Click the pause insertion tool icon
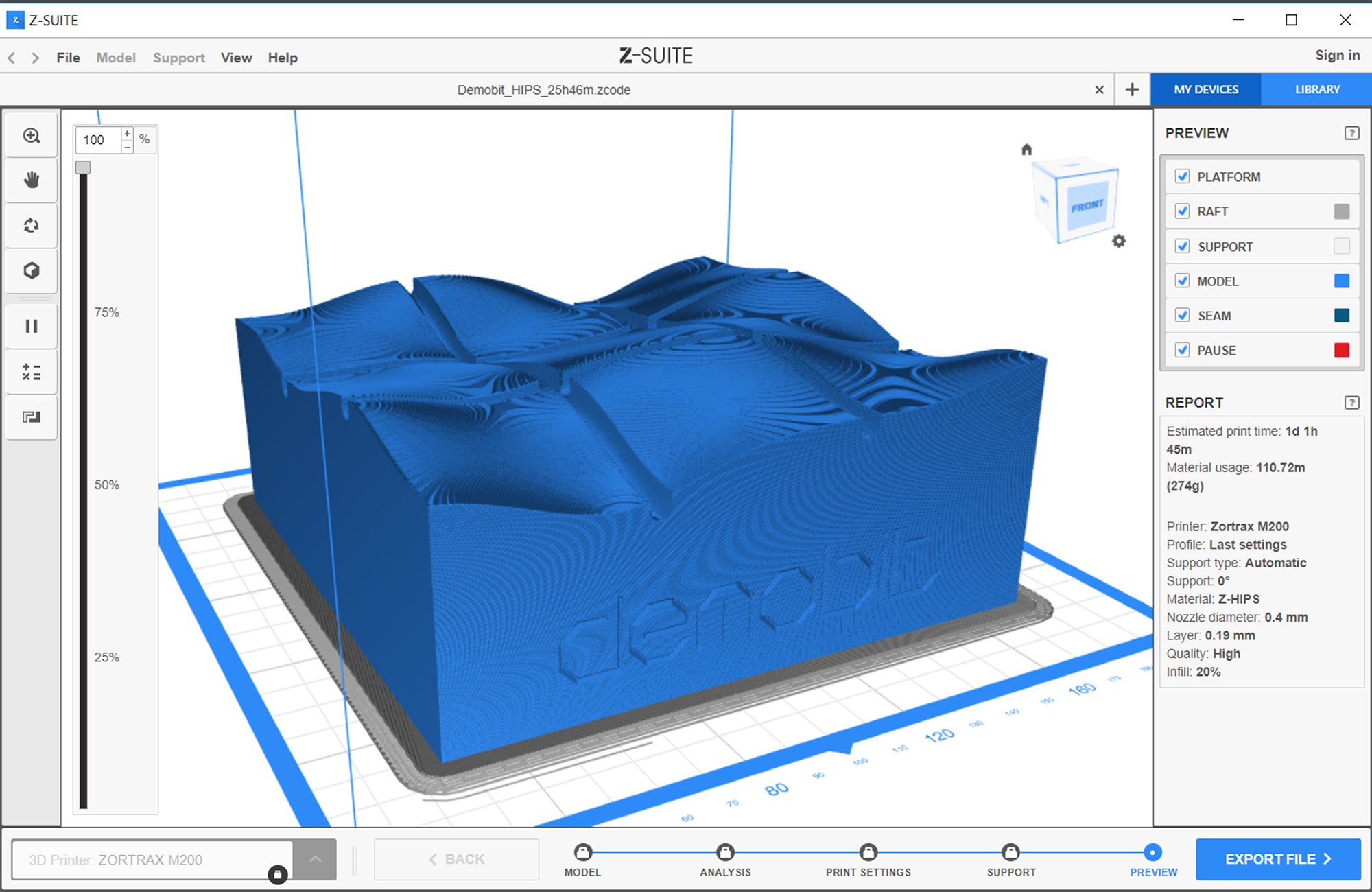The width and height of the screenshot is (1372, 892). coord(32,326)
